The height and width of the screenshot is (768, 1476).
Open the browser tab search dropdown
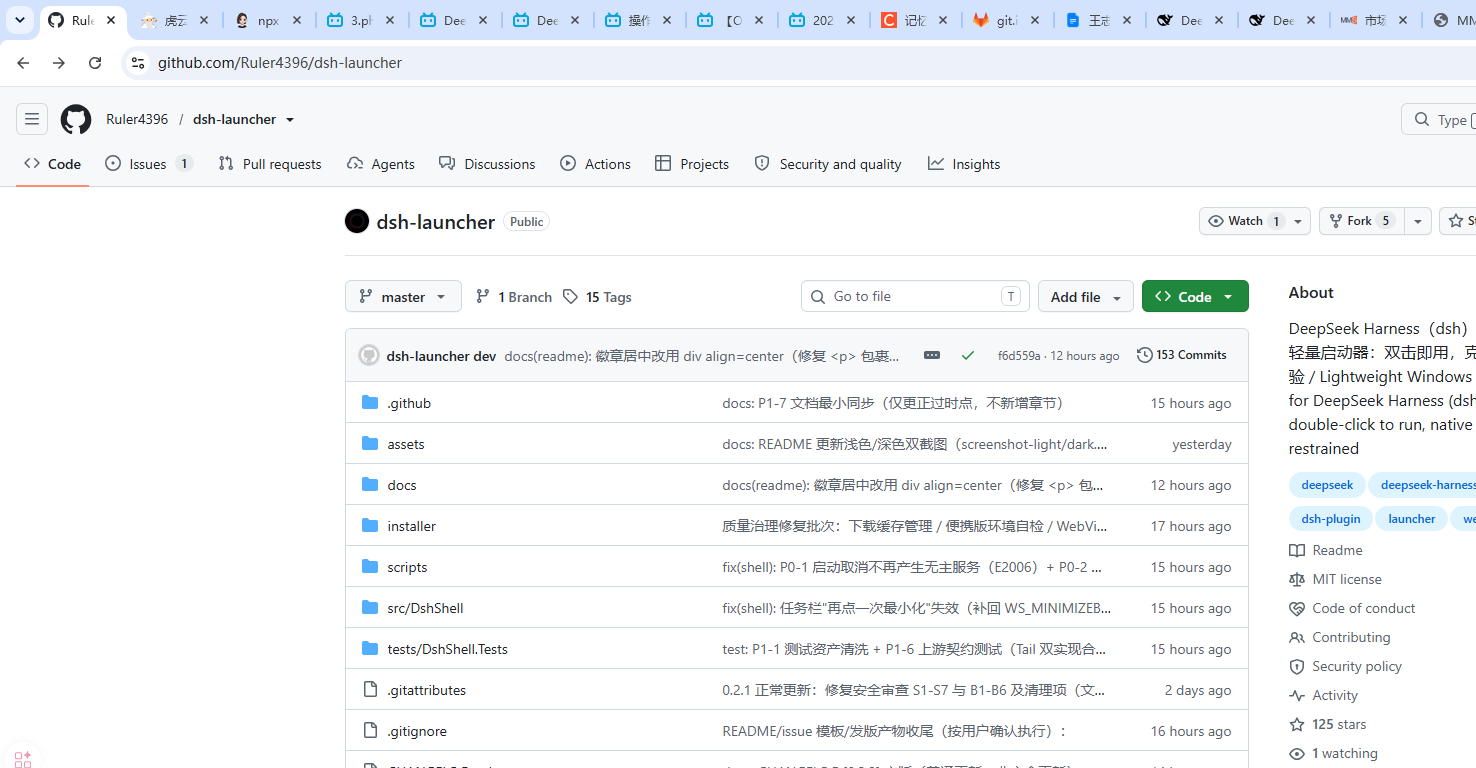(x=20, y=20)
